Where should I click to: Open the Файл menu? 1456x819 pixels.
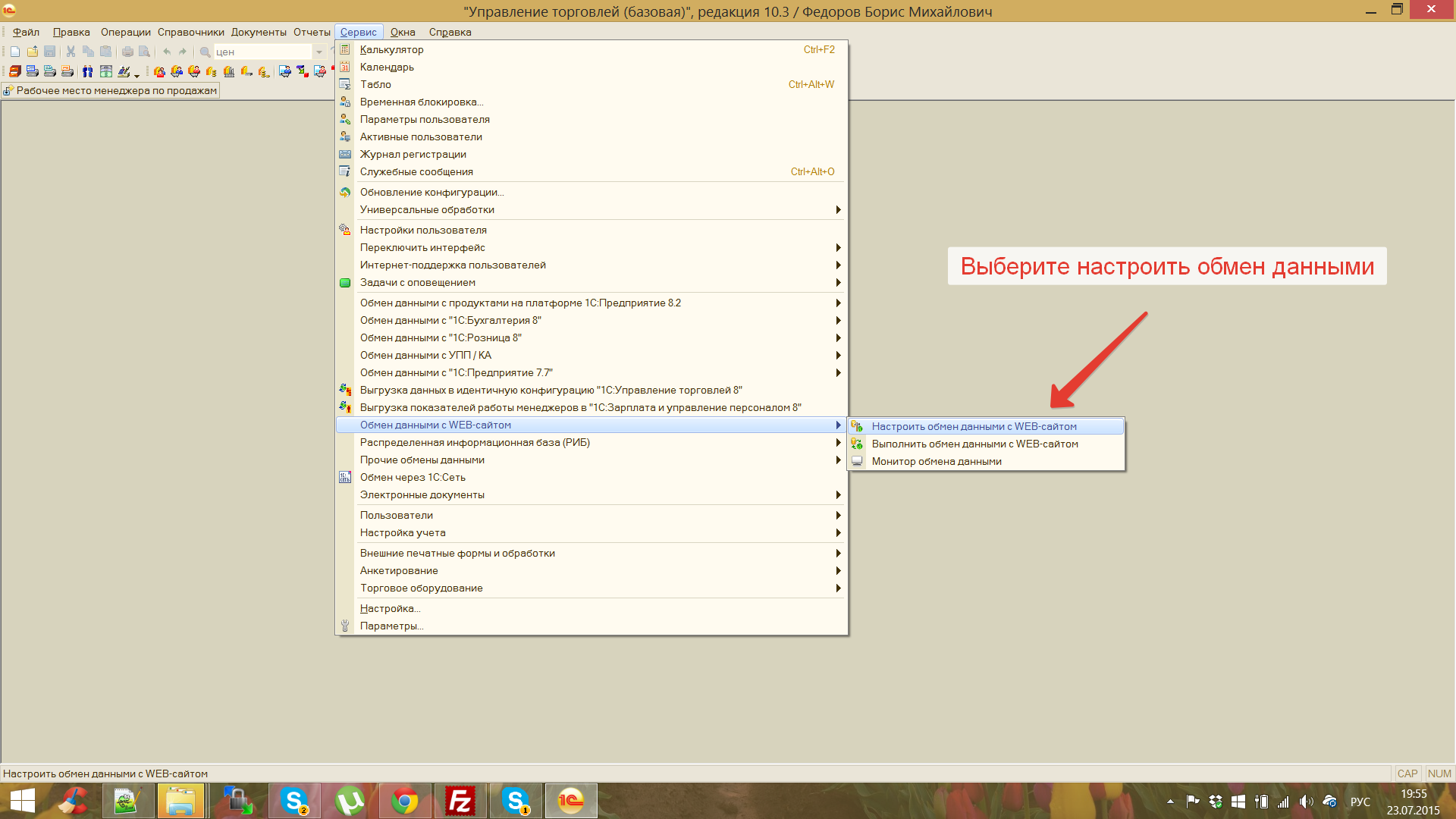coord(26,32)
